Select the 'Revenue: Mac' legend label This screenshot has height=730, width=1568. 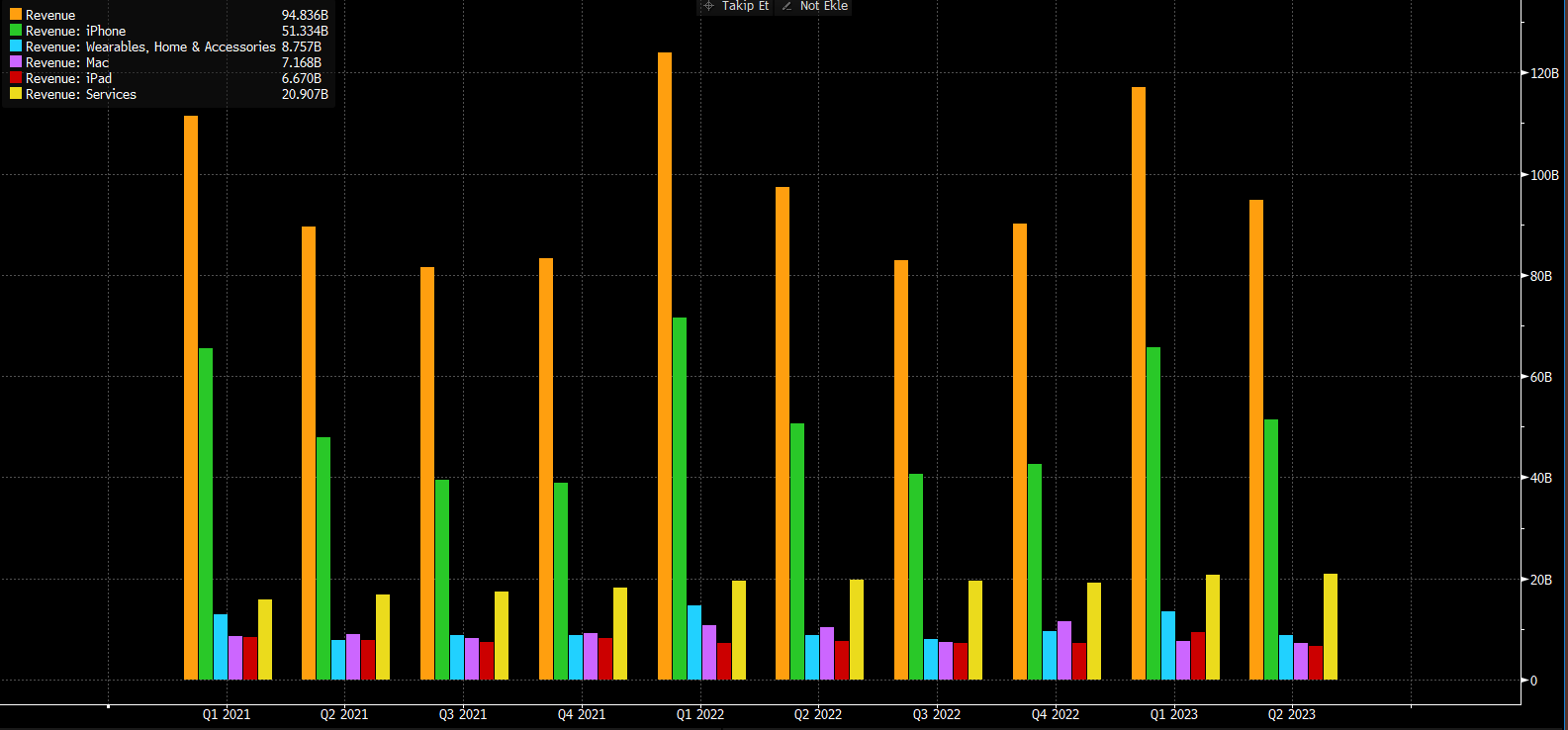tap(67, 62)
